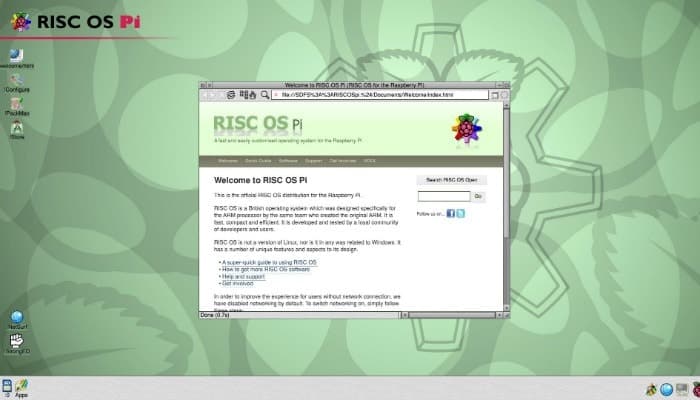Click the icon left of the globe on the icon bar
Image resolution: width=700 pixels, height=400 pixels.
(x=651, y=389)
